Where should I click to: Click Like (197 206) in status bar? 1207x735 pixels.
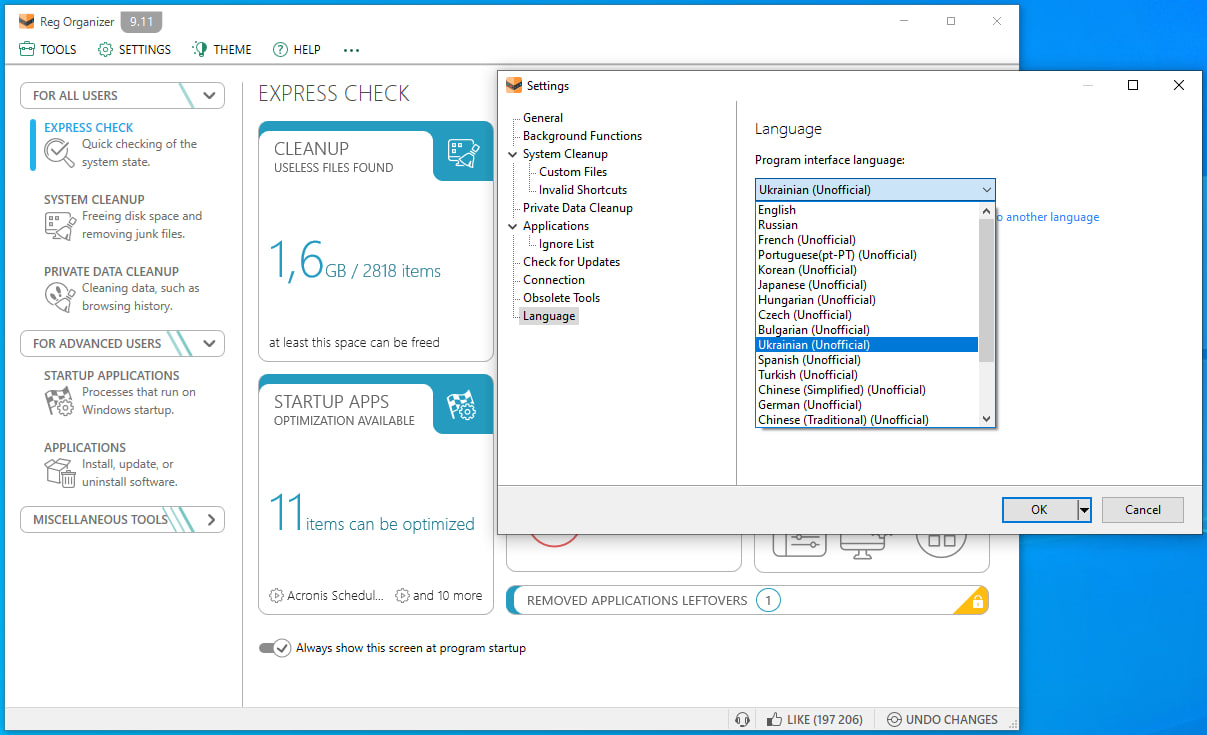click(814, 719)
